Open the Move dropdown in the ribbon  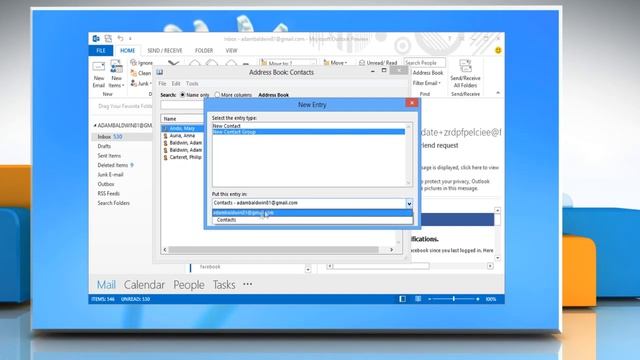click(x=335, y=63)
